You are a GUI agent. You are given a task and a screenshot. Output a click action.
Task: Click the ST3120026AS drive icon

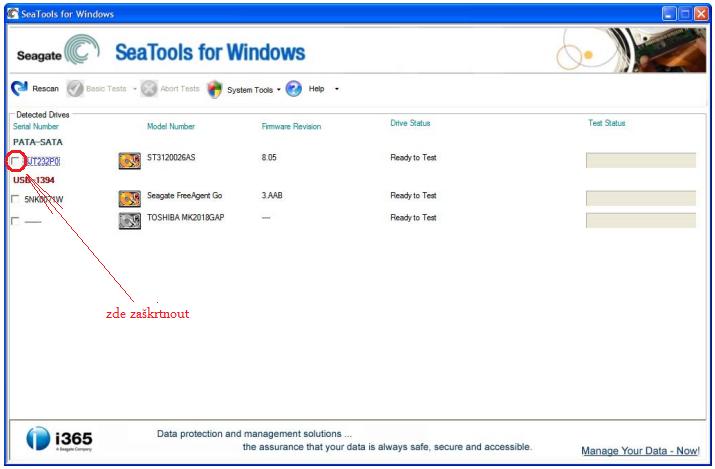pos(130,161)
